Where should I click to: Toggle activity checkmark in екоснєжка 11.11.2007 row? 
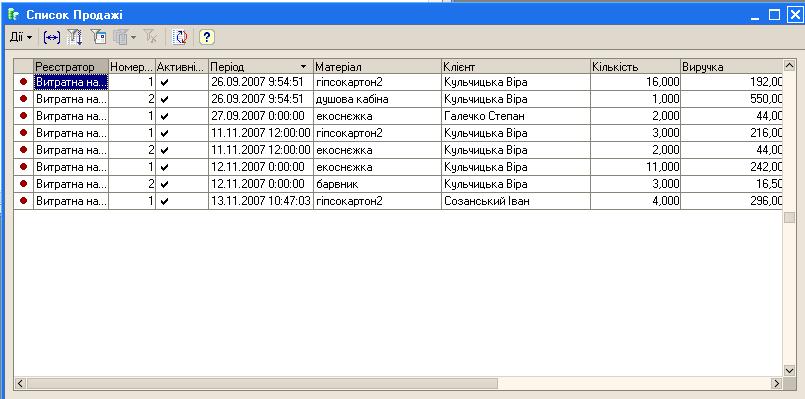tap(164, 150)
